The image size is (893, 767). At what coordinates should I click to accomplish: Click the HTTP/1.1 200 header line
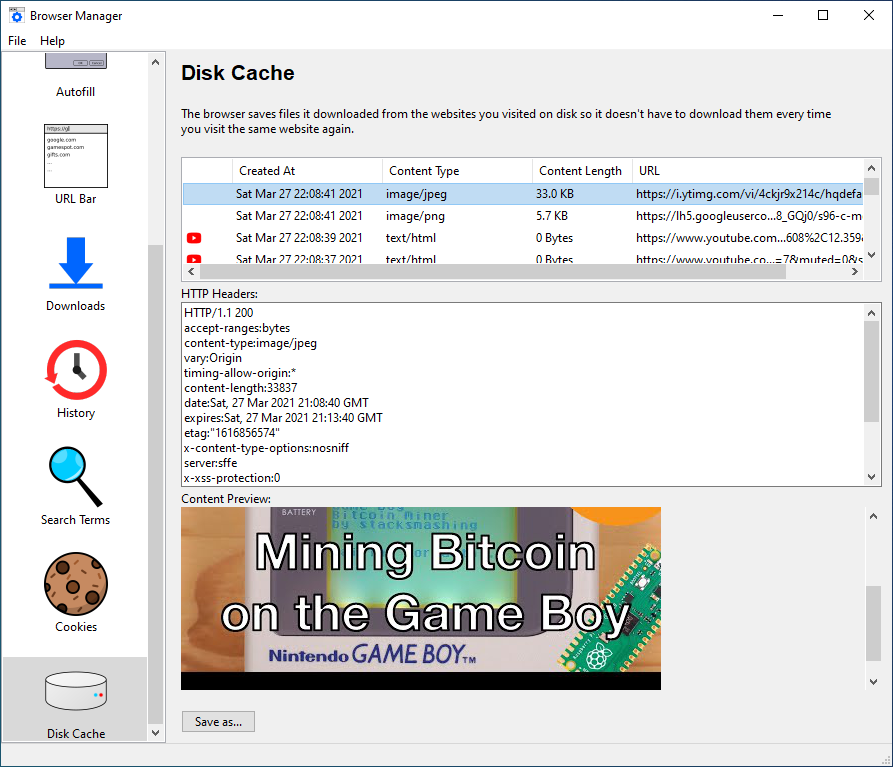point(219,313)
